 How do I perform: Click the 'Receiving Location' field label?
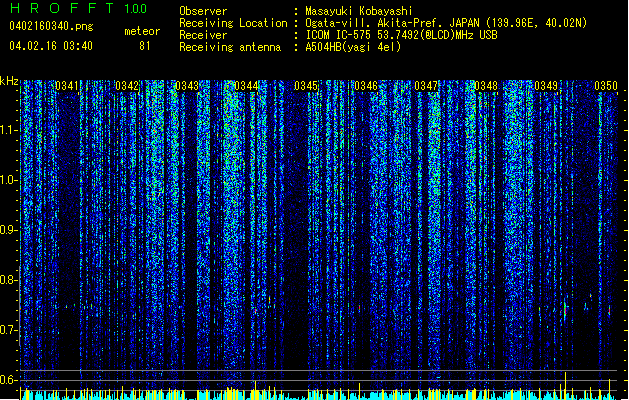tap(233, 23)
